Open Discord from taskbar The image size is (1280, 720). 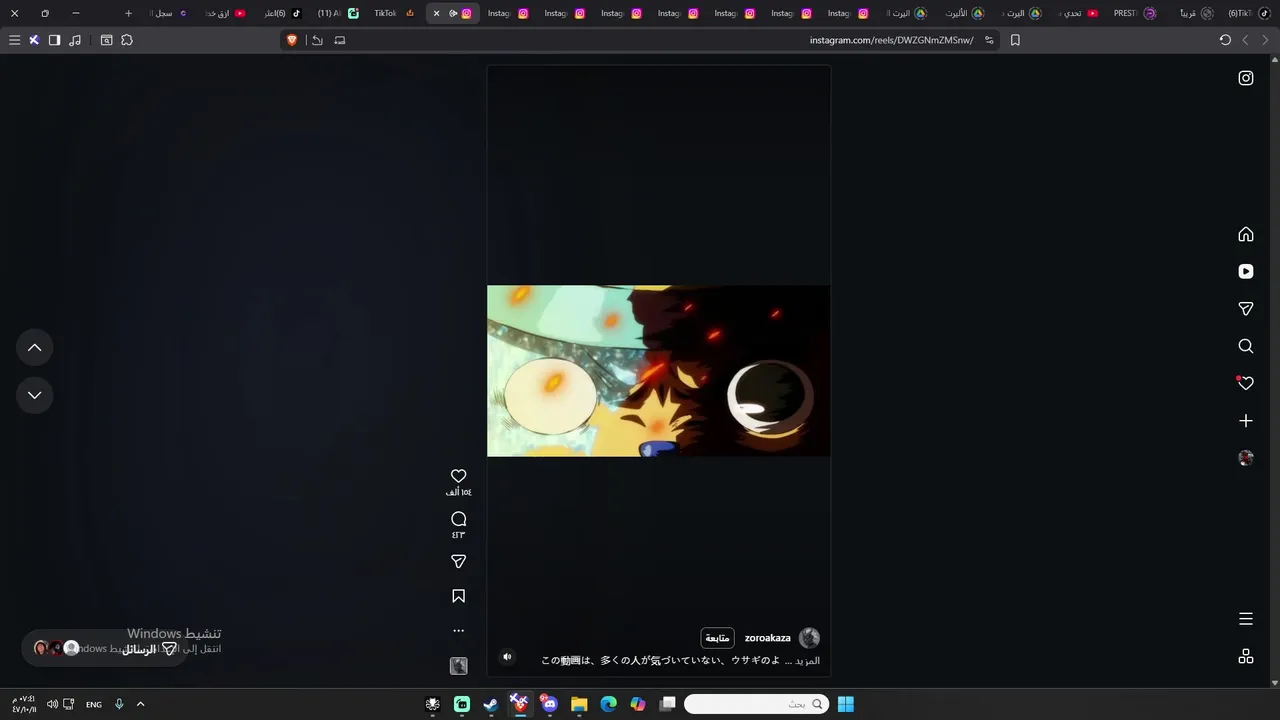pyautogui.click(x=549, y=704)
